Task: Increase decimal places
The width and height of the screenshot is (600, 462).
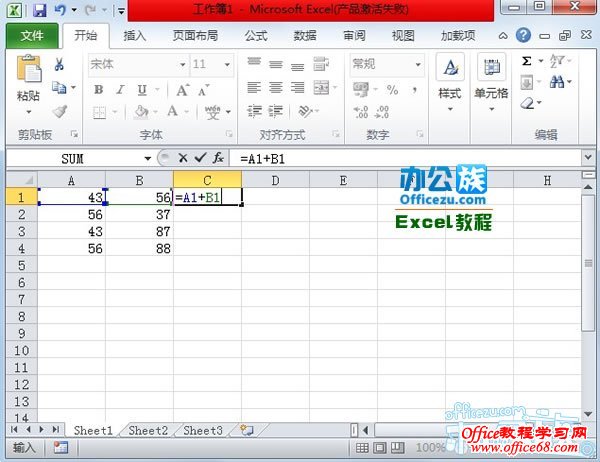Action: (x=361, y=112)
